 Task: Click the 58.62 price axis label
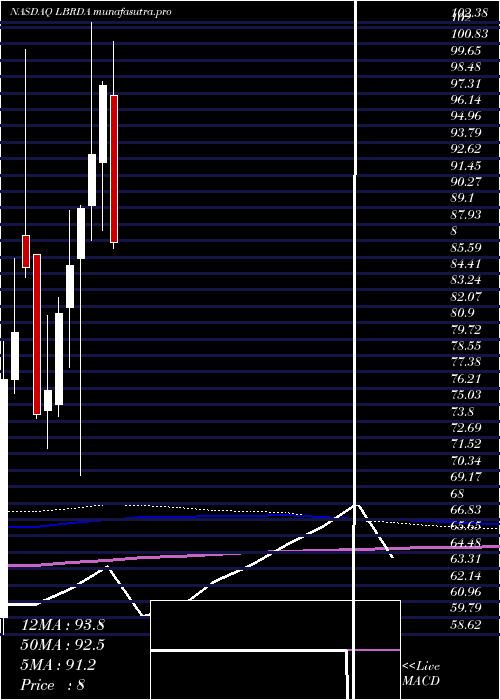click(466, 625)
